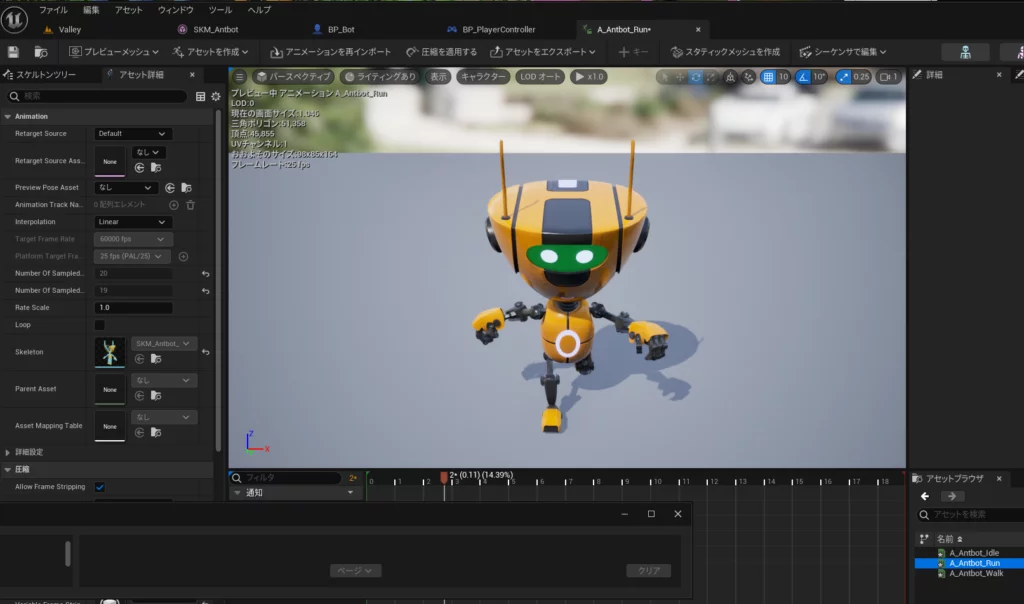1024x604 pixels.
Task: Click the details panel gear settings icon
Action: tap(215, 96)
